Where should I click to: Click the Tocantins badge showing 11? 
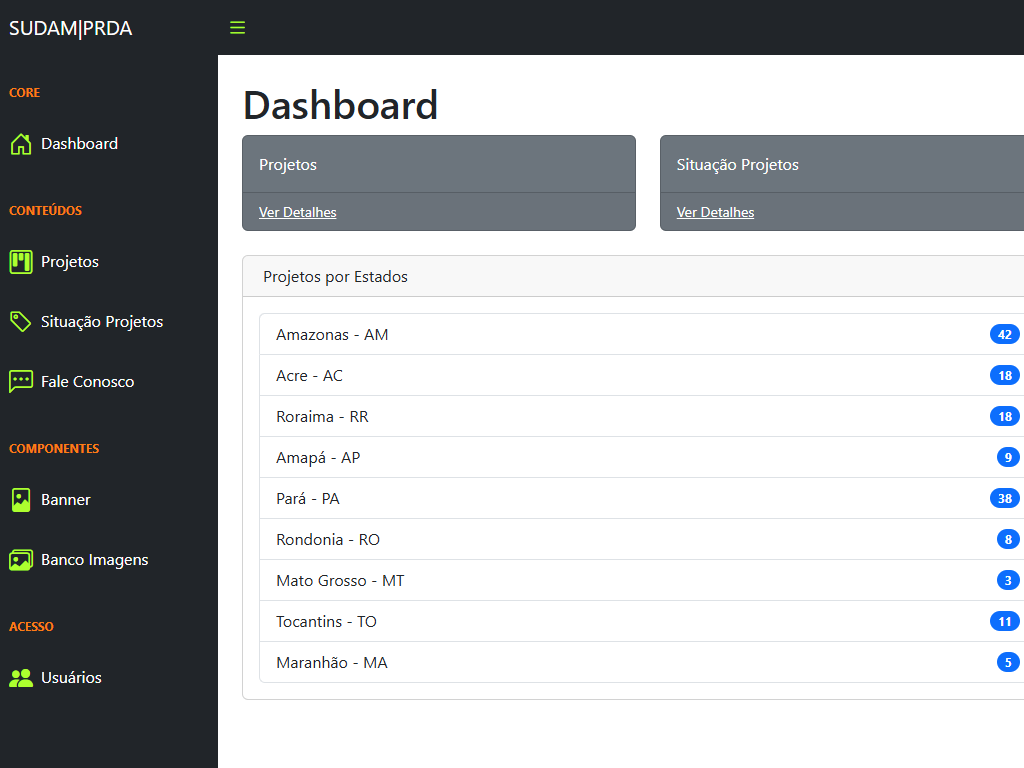pos(1004,621)
